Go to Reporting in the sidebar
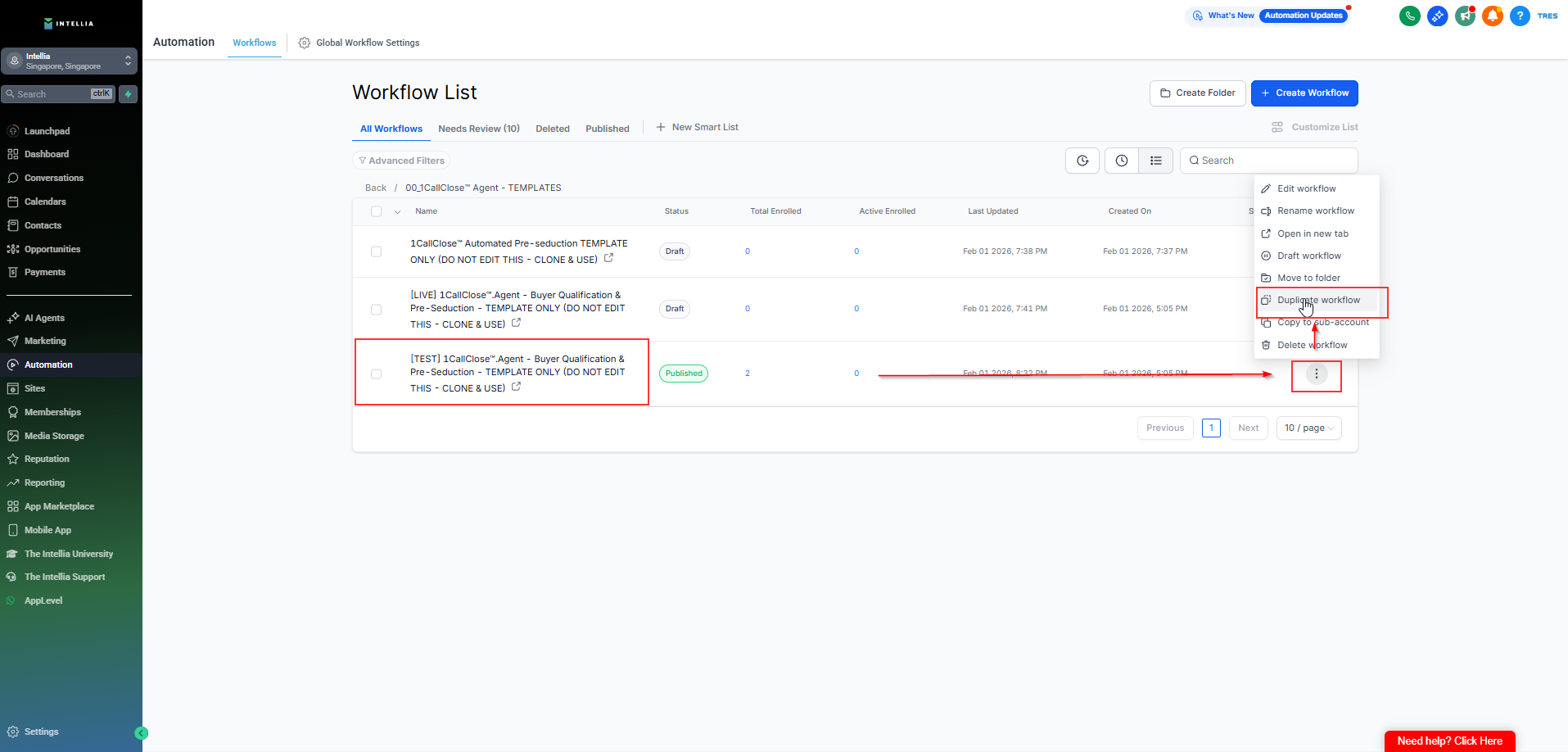The width and height of the screenshot is (1568, 752). tap(44, 482)
